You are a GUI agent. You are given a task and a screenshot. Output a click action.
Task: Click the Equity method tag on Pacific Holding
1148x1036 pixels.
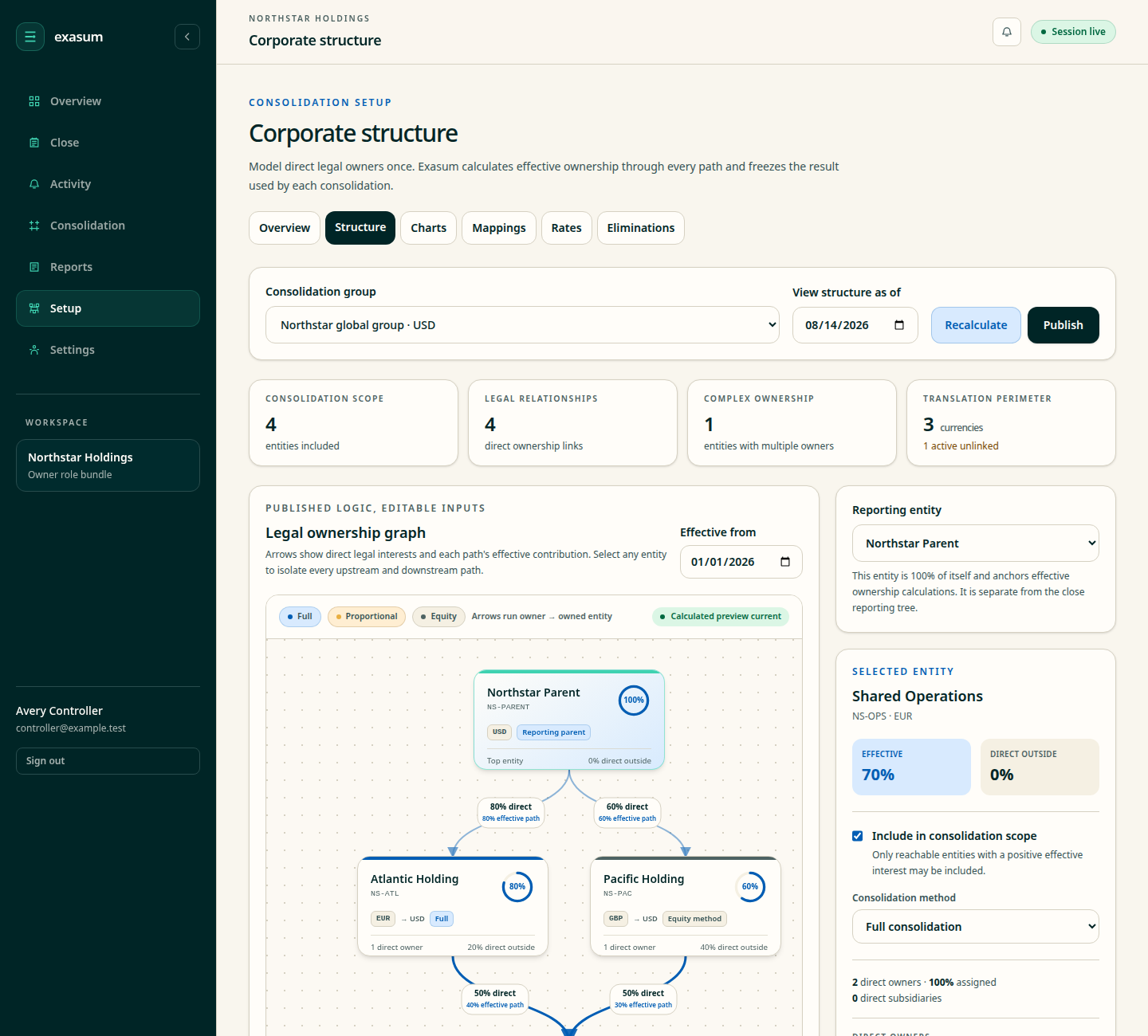coord(694,919)
